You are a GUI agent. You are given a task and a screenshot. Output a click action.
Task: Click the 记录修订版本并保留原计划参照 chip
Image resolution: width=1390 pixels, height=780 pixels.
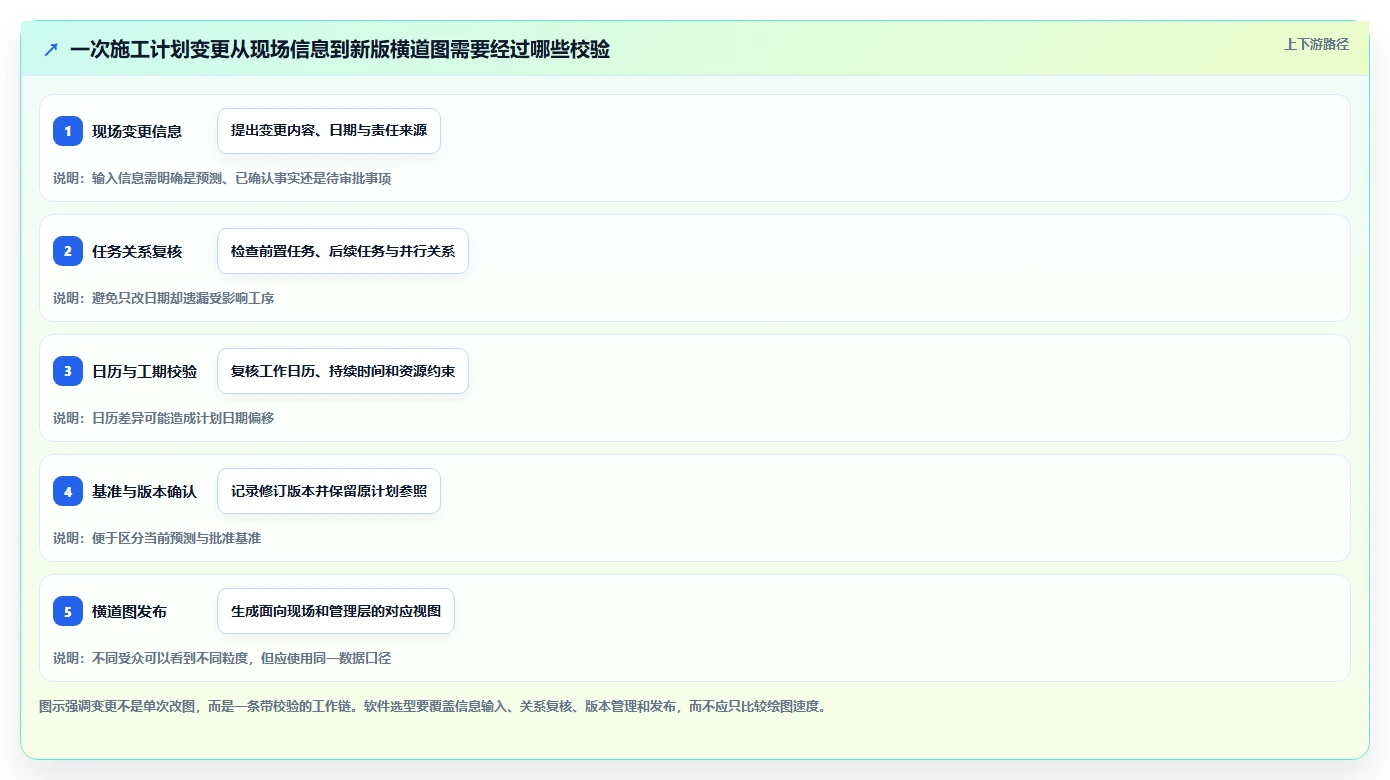(329, 491)
